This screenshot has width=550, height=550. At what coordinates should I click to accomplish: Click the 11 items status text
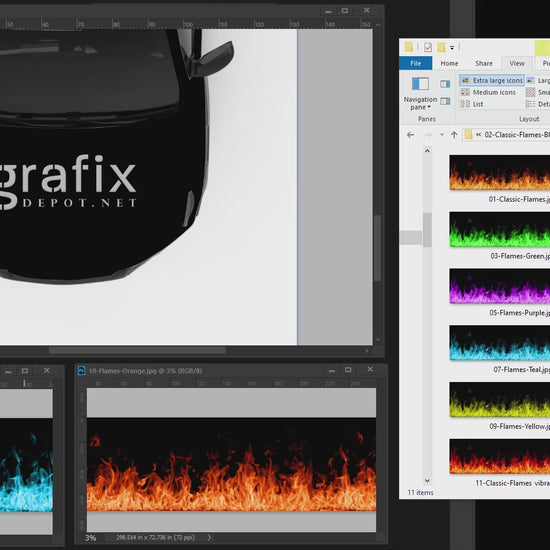420,492
